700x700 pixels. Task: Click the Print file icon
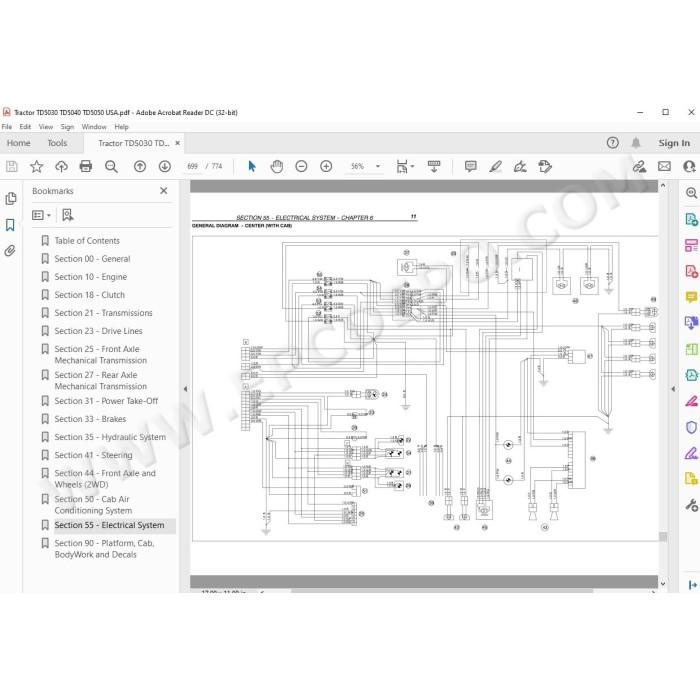[86, 167]
